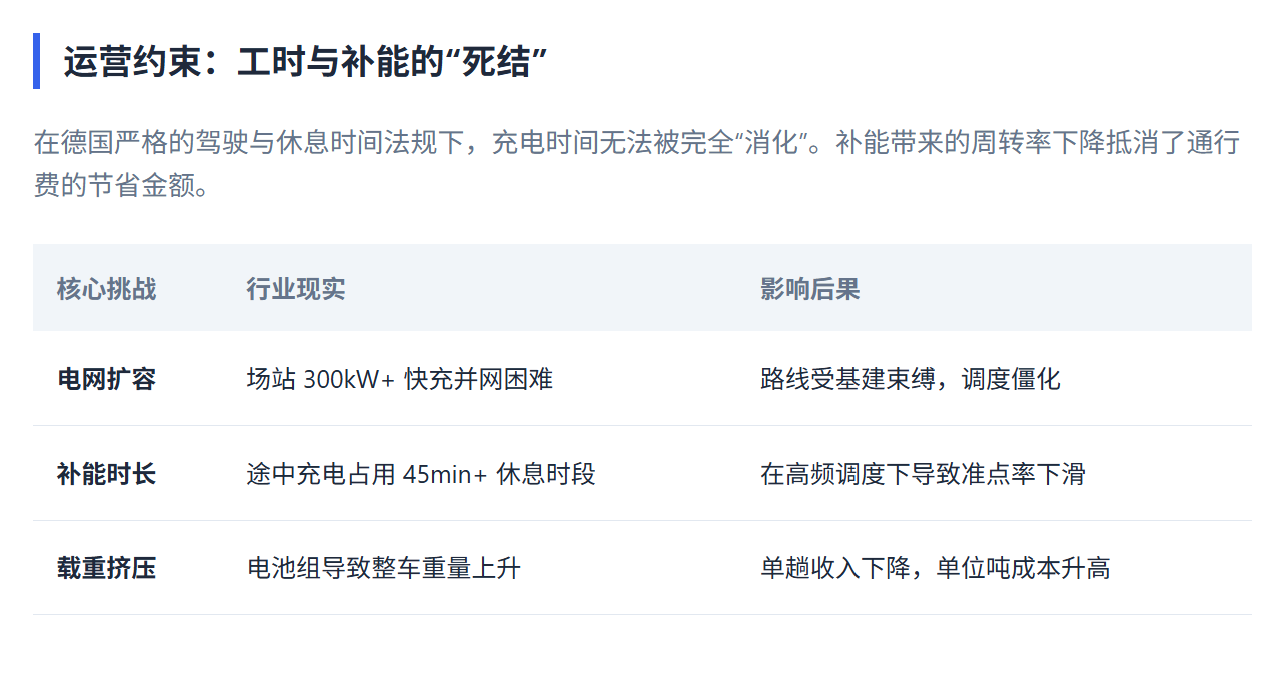Click the paragraph text "费的节省金额。"
Screen dimensions: 1282x677
tap(122, 185)
